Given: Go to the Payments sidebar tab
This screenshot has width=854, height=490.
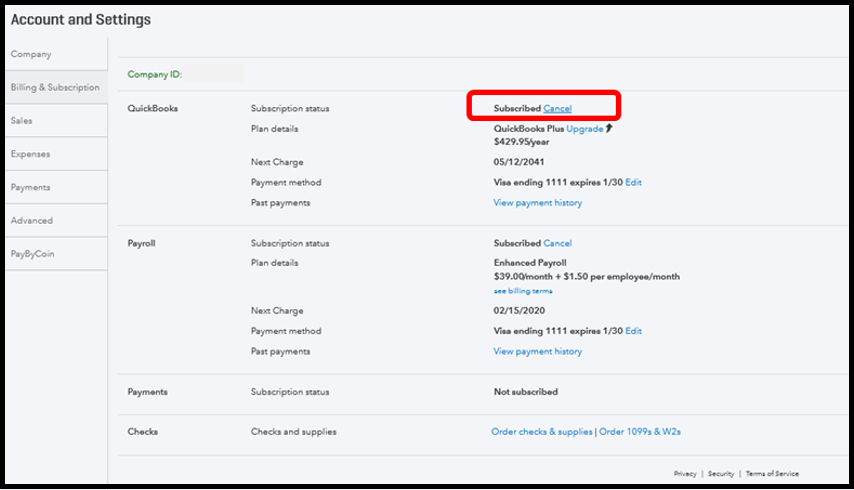Looking at the screenshot, I should tap(56, 187).
